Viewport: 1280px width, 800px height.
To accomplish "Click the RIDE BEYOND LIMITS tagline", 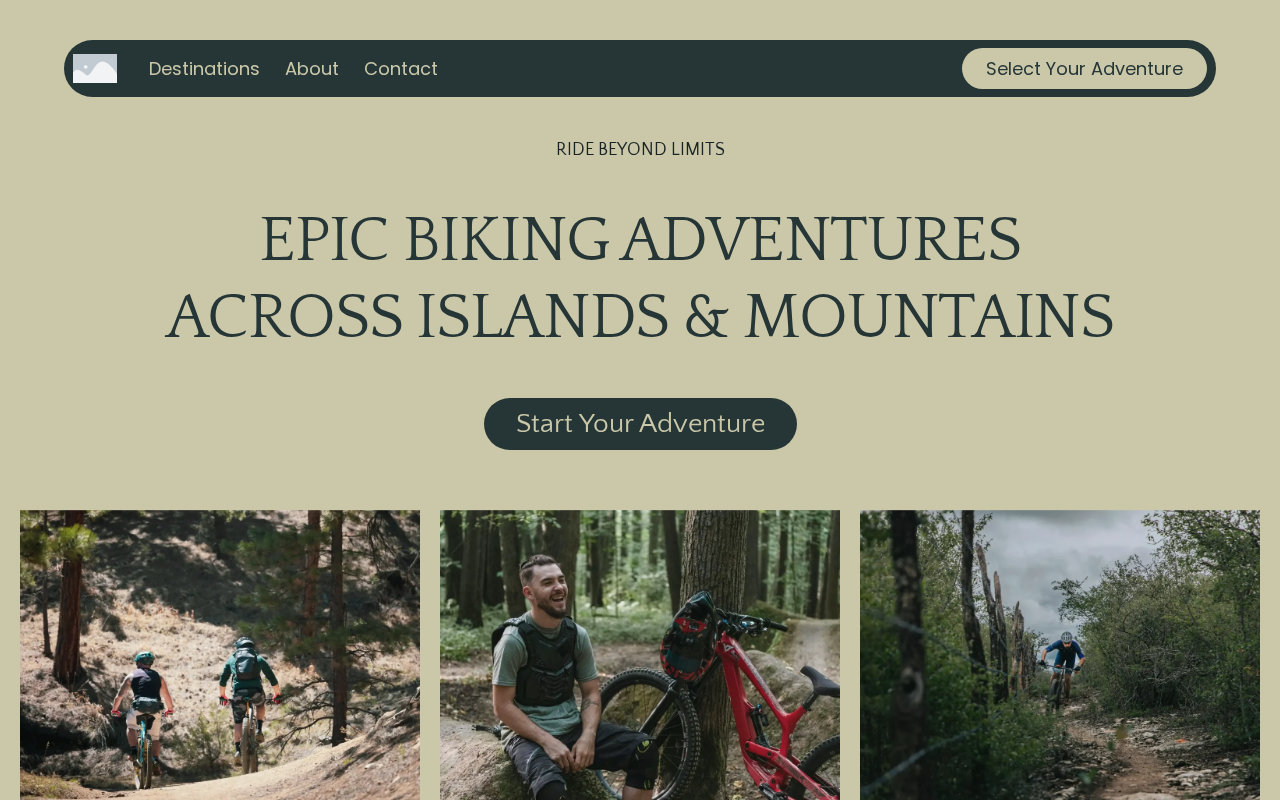I will [640, 150].
